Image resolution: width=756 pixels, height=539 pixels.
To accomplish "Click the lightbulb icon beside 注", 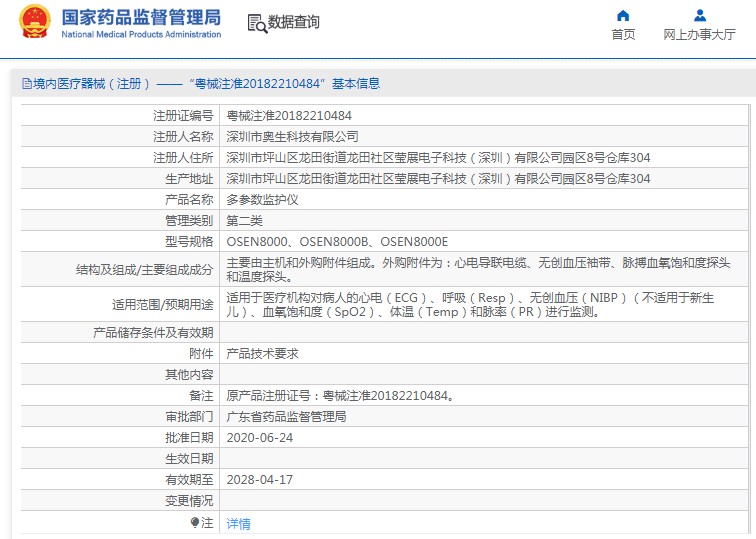I will pos(195,522).
